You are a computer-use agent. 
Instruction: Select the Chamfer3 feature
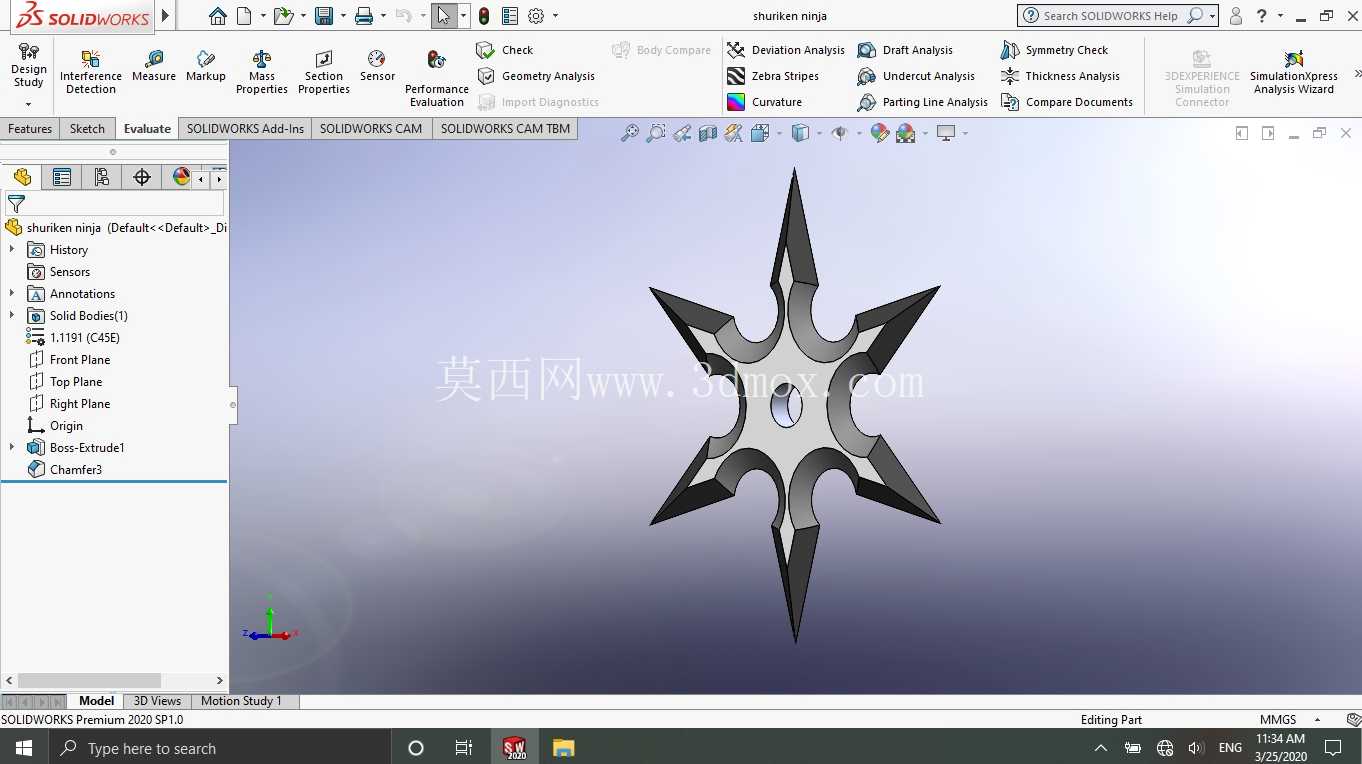[65, 470]
